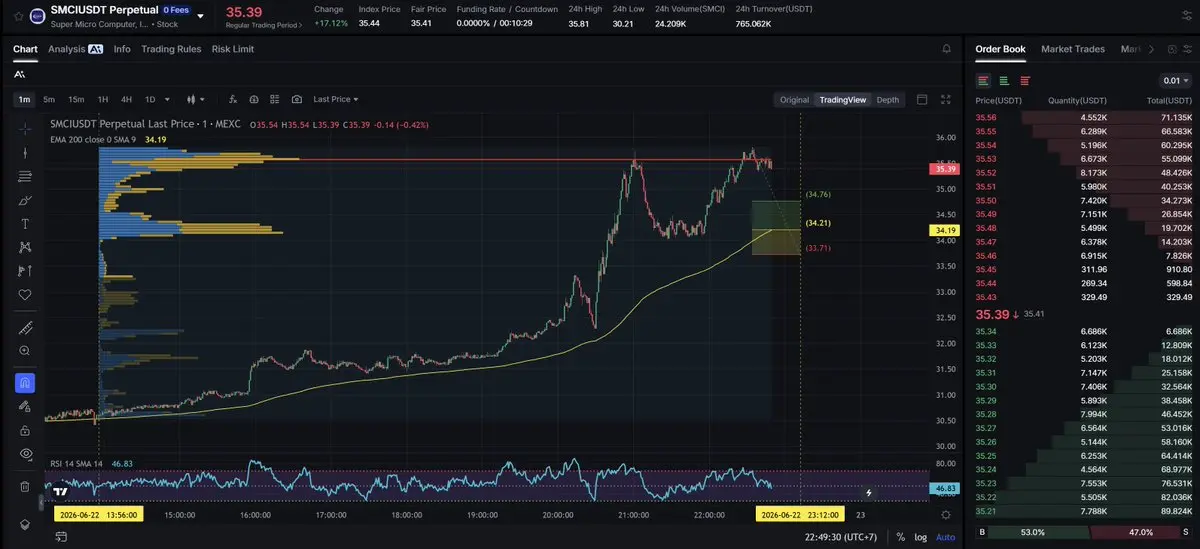
Task: Toggle Auto scale button
Action: click(x=945, y=537)
